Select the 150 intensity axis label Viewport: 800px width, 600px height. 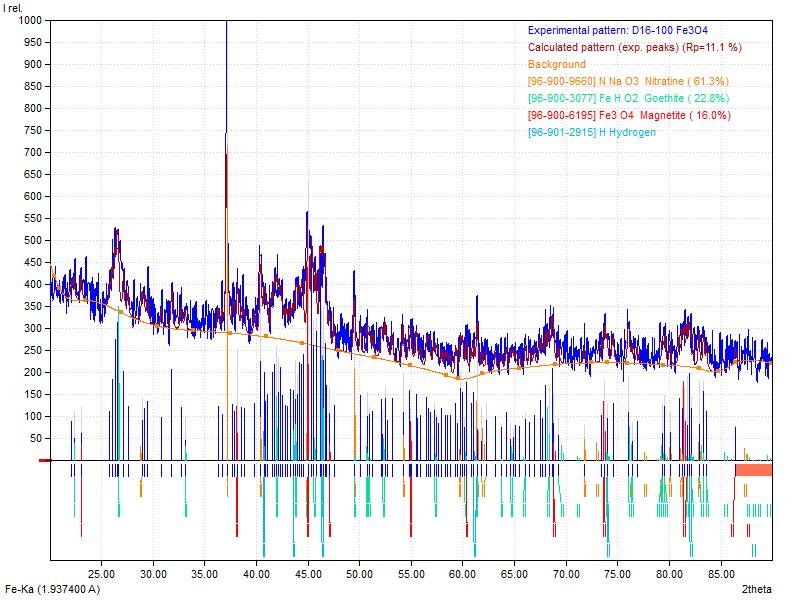33,394
